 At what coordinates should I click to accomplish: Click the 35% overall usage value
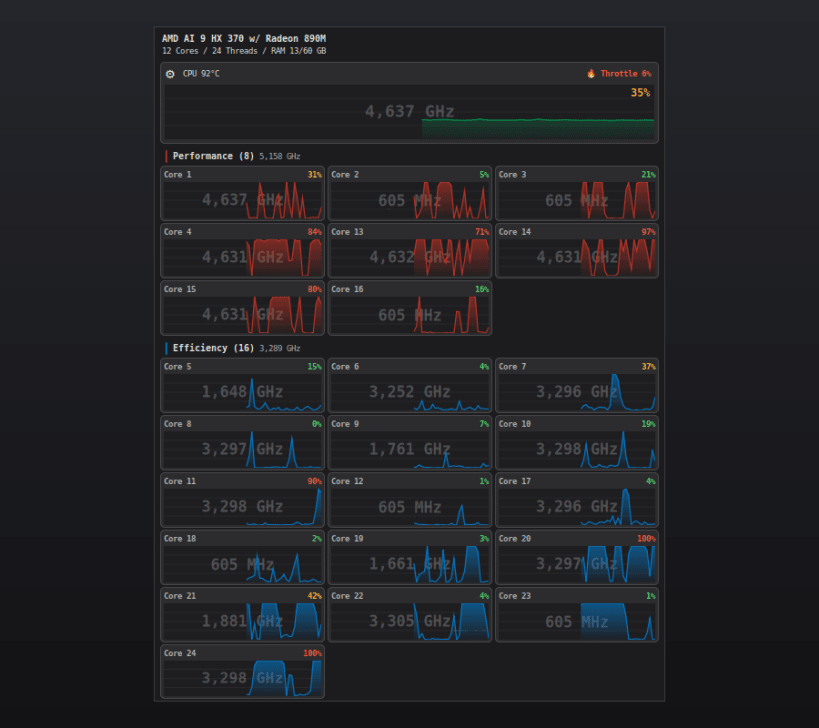640,93
